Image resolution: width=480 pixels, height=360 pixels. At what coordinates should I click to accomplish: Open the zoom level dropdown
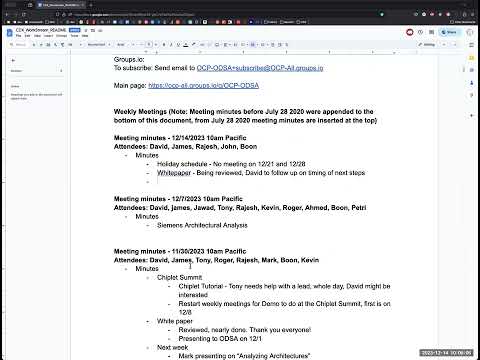click(x=75, y=44)
